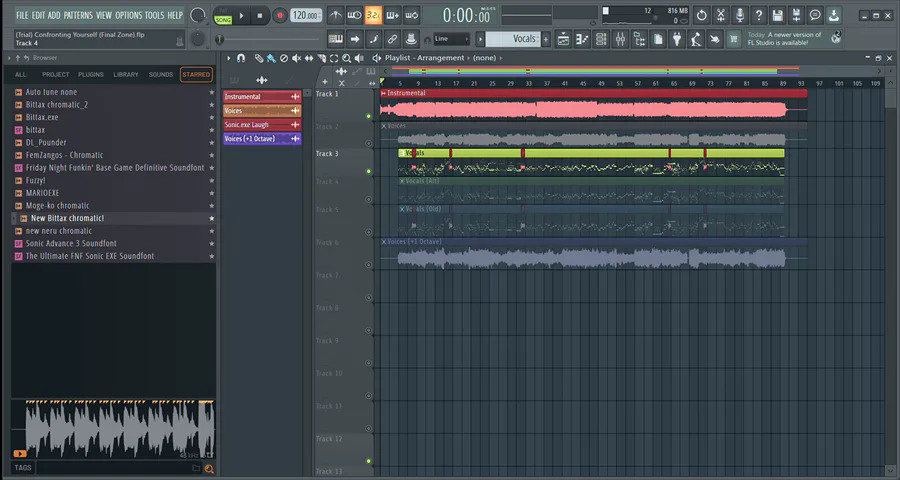900x480 pixels.
Task: Click the Record button
Action: pos(280,16)
